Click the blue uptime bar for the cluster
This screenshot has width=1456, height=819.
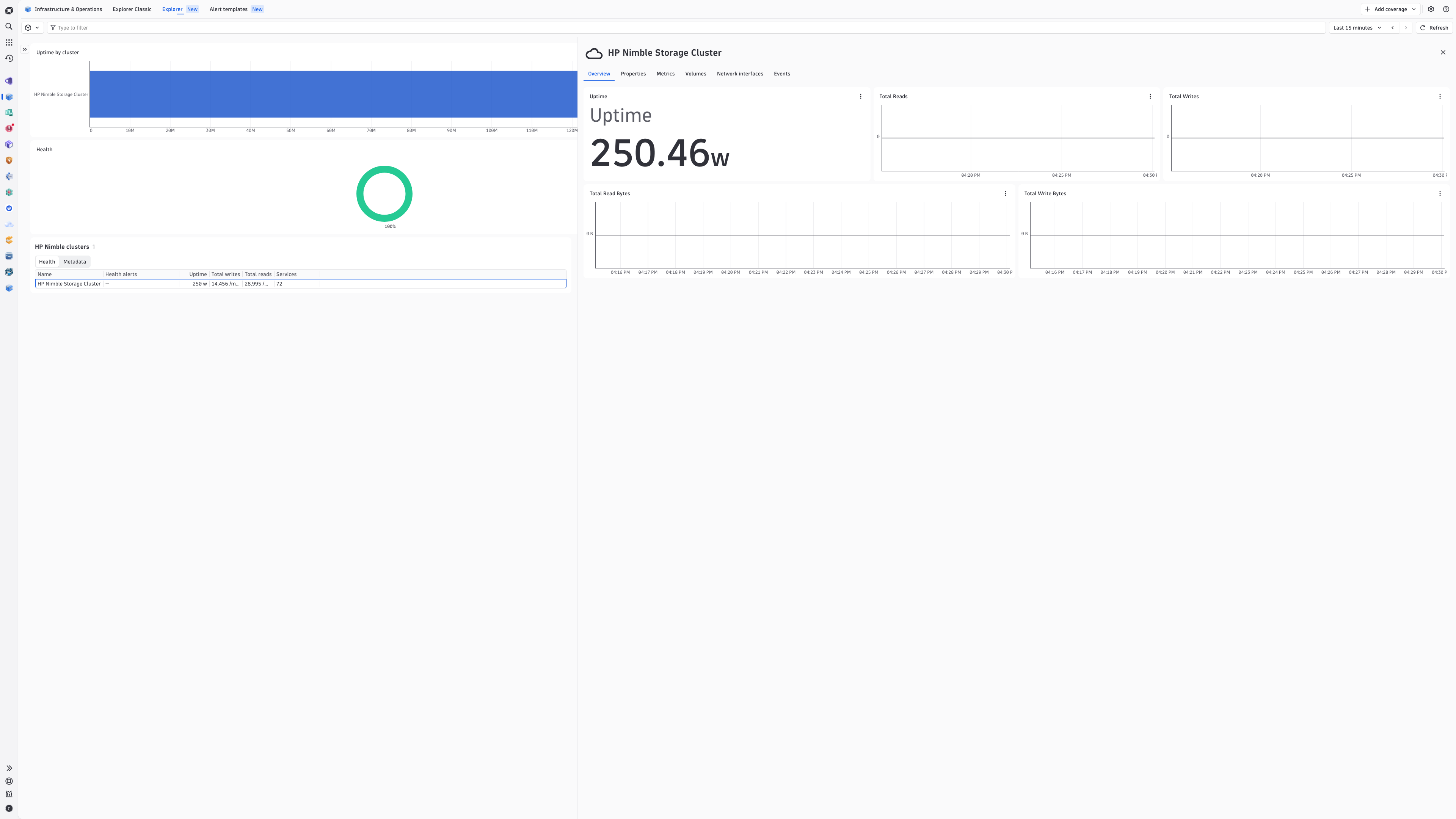pyautogui.click(x=333, y=94)
